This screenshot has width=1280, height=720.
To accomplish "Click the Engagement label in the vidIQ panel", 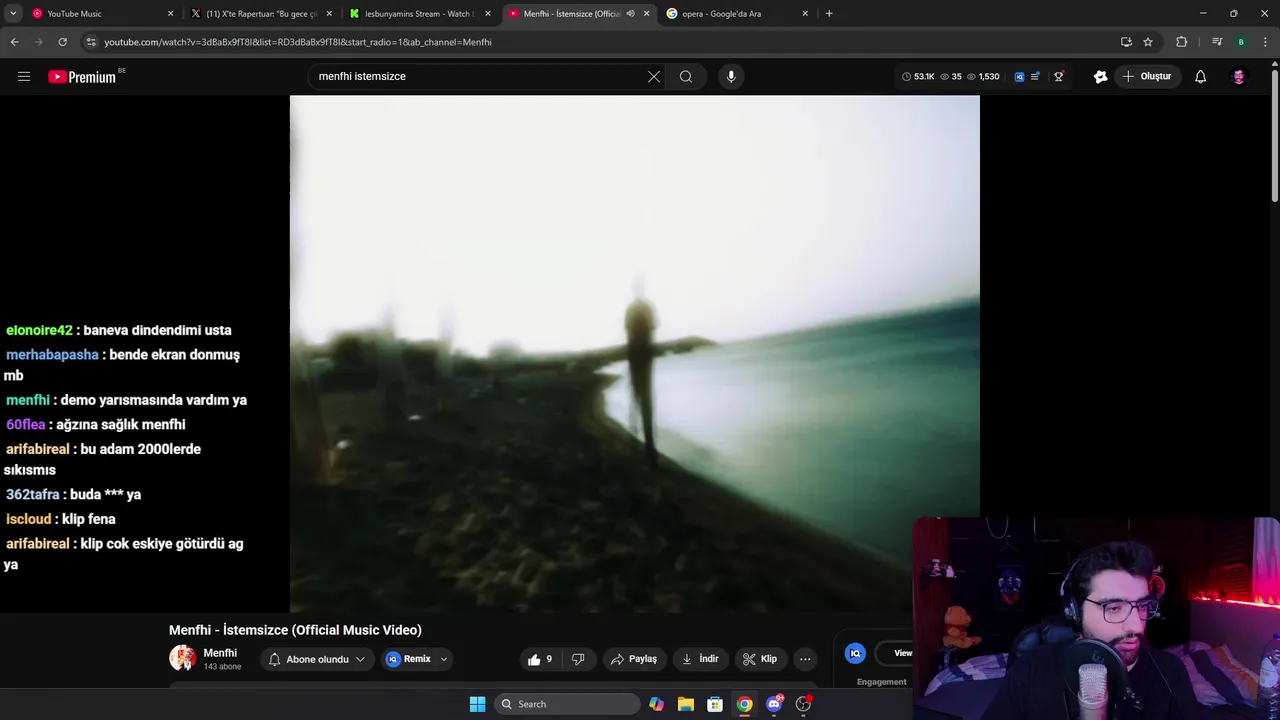I will pos(882,682).
